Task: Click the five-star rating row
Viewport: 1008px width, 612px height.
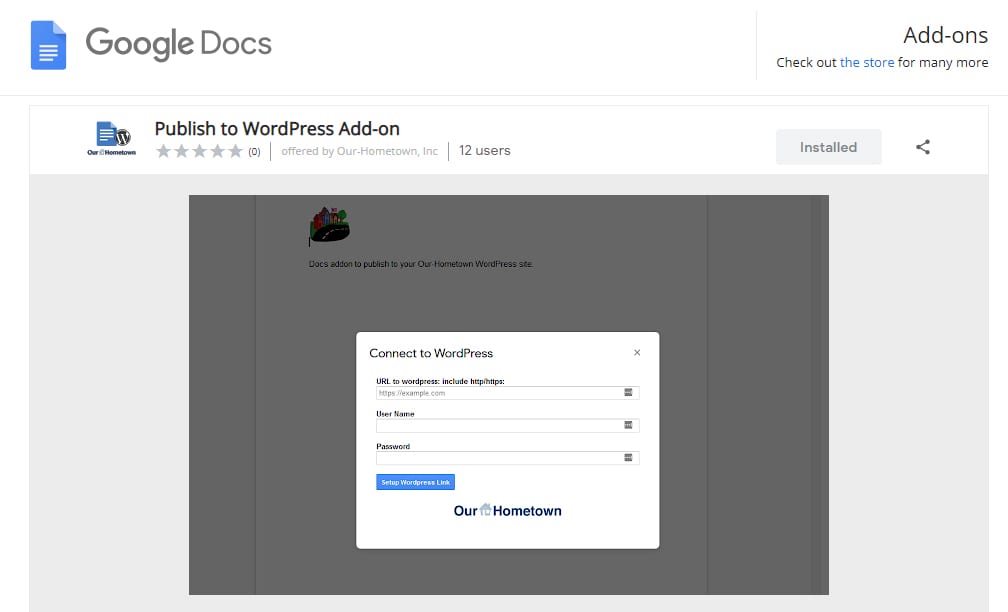Action: pyautogui.click(x=199, y=151)
